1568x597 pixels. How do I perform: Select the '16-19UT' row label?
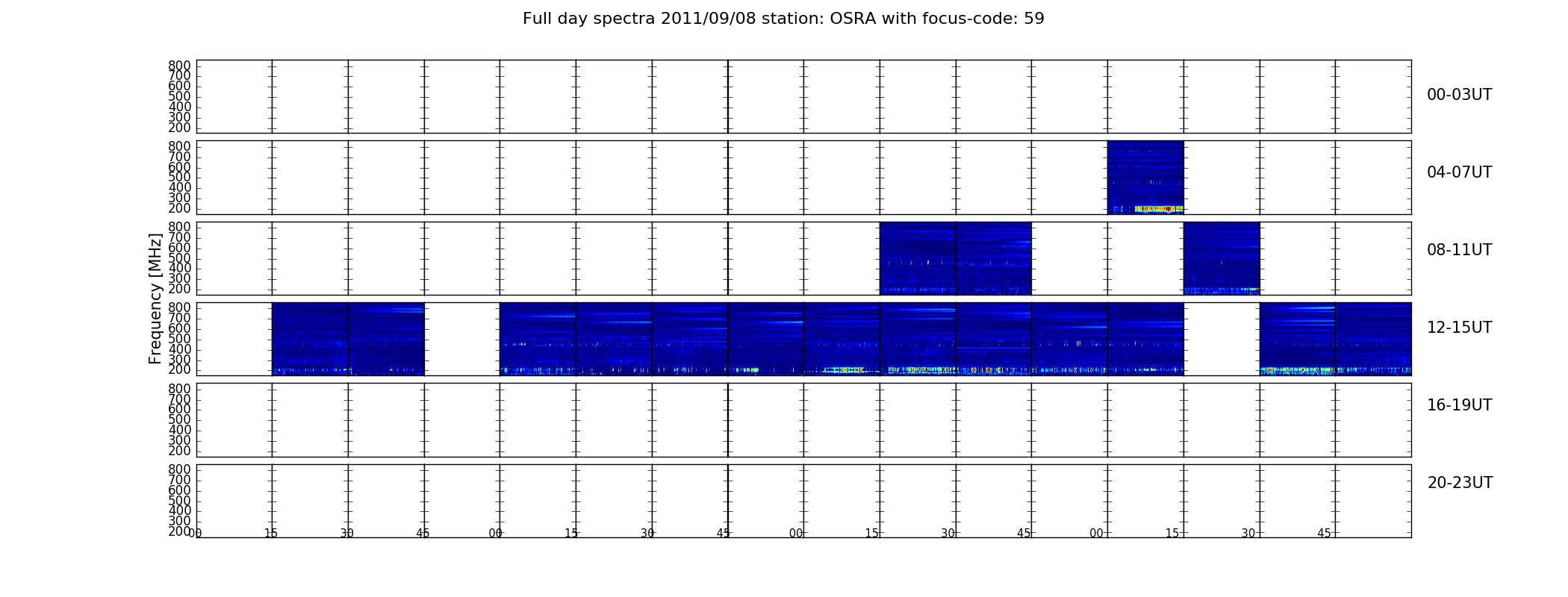pos(1459,405)
